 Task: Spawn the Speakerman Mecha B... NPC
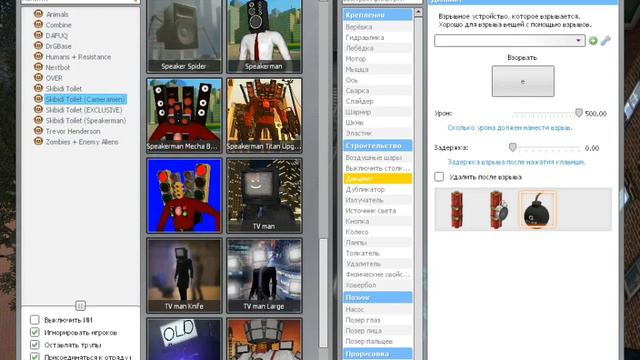click(184, 116)
